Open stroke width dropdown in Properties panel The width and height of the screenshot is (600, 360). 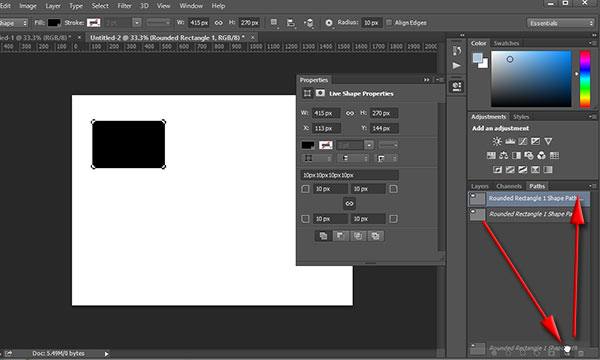[x=369, y=145]
